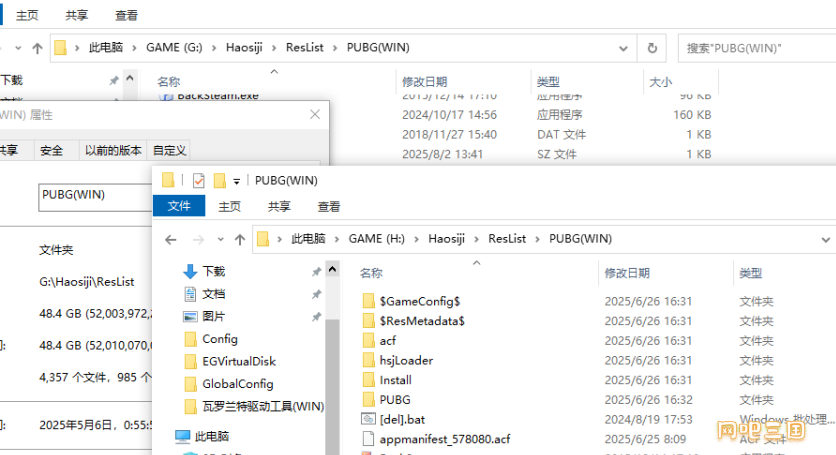Viewport: 836px width, 455px height.
Task: Select 下载 in back window navigation pane
Action: click(12, 80)
